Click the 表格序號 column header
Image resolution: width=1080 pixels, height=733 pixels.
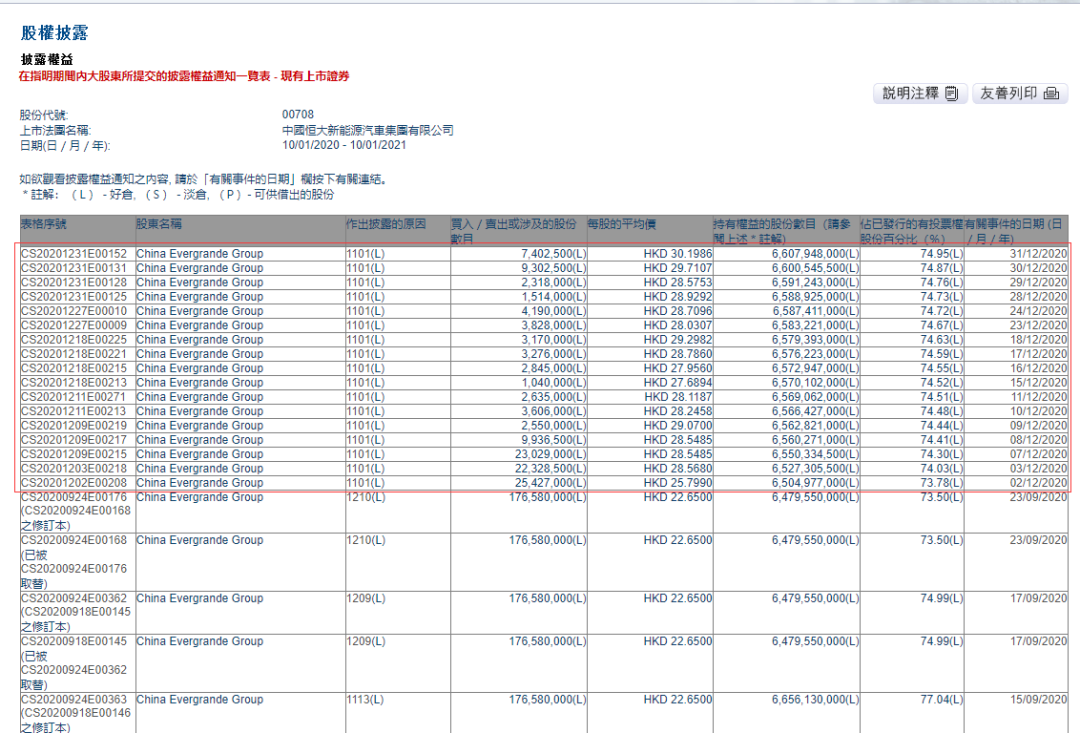pyautogui.click(x=43, y=224)
